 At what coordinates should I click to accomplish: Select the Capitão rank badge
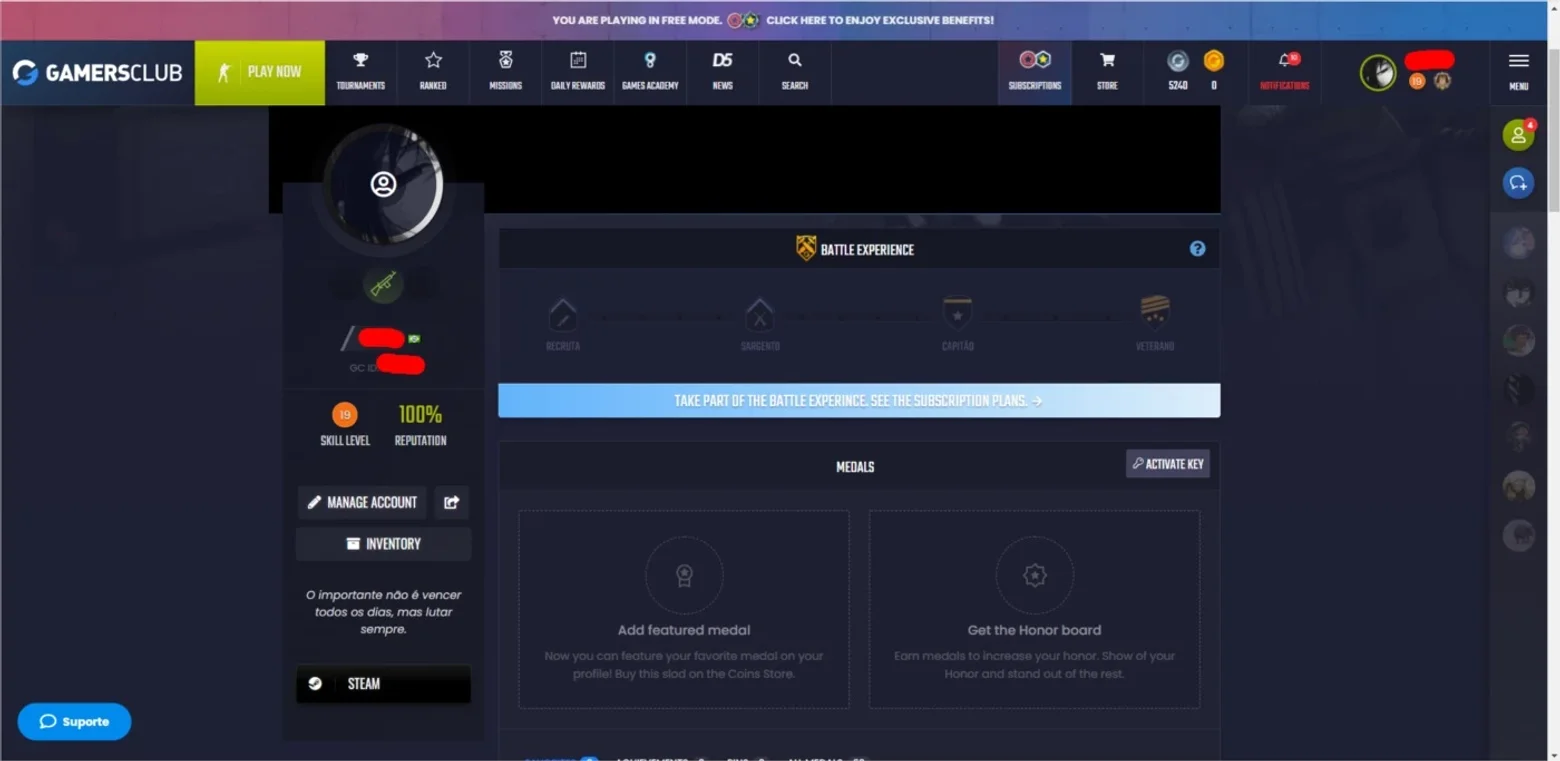point(957,314)
